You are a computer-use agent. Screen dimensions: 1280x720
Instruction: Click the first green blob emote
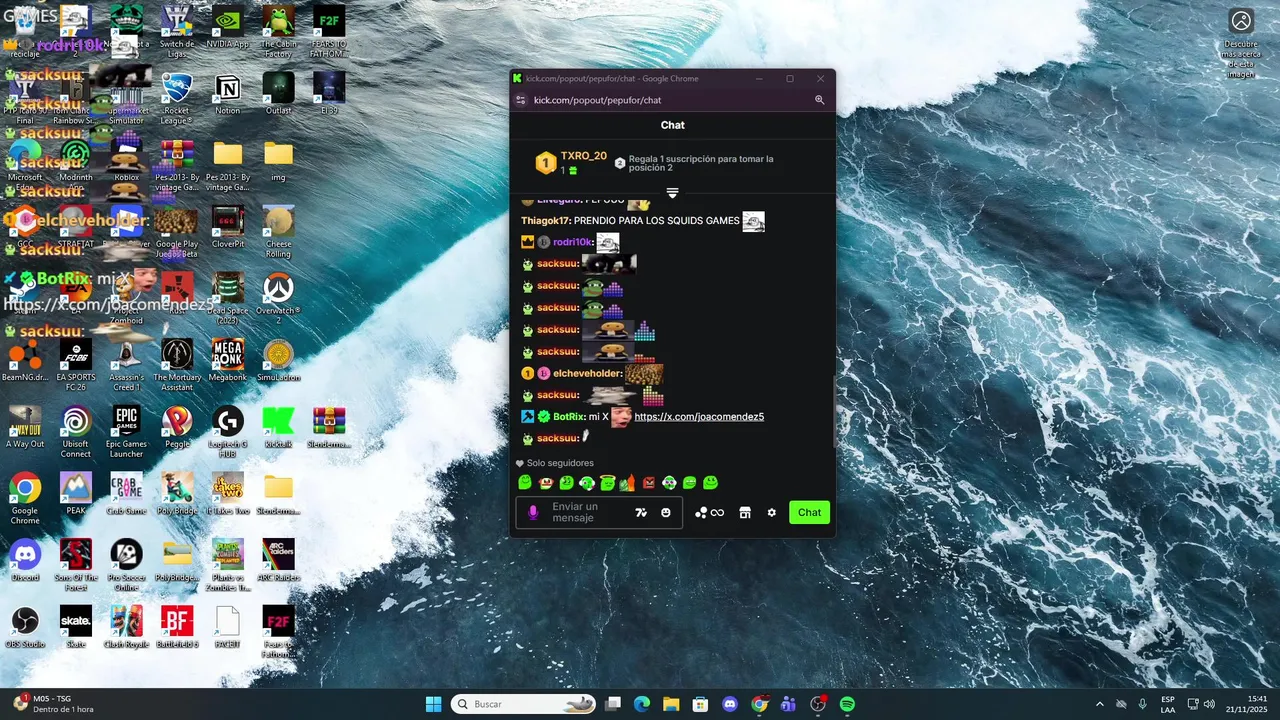tap(525, 483)
